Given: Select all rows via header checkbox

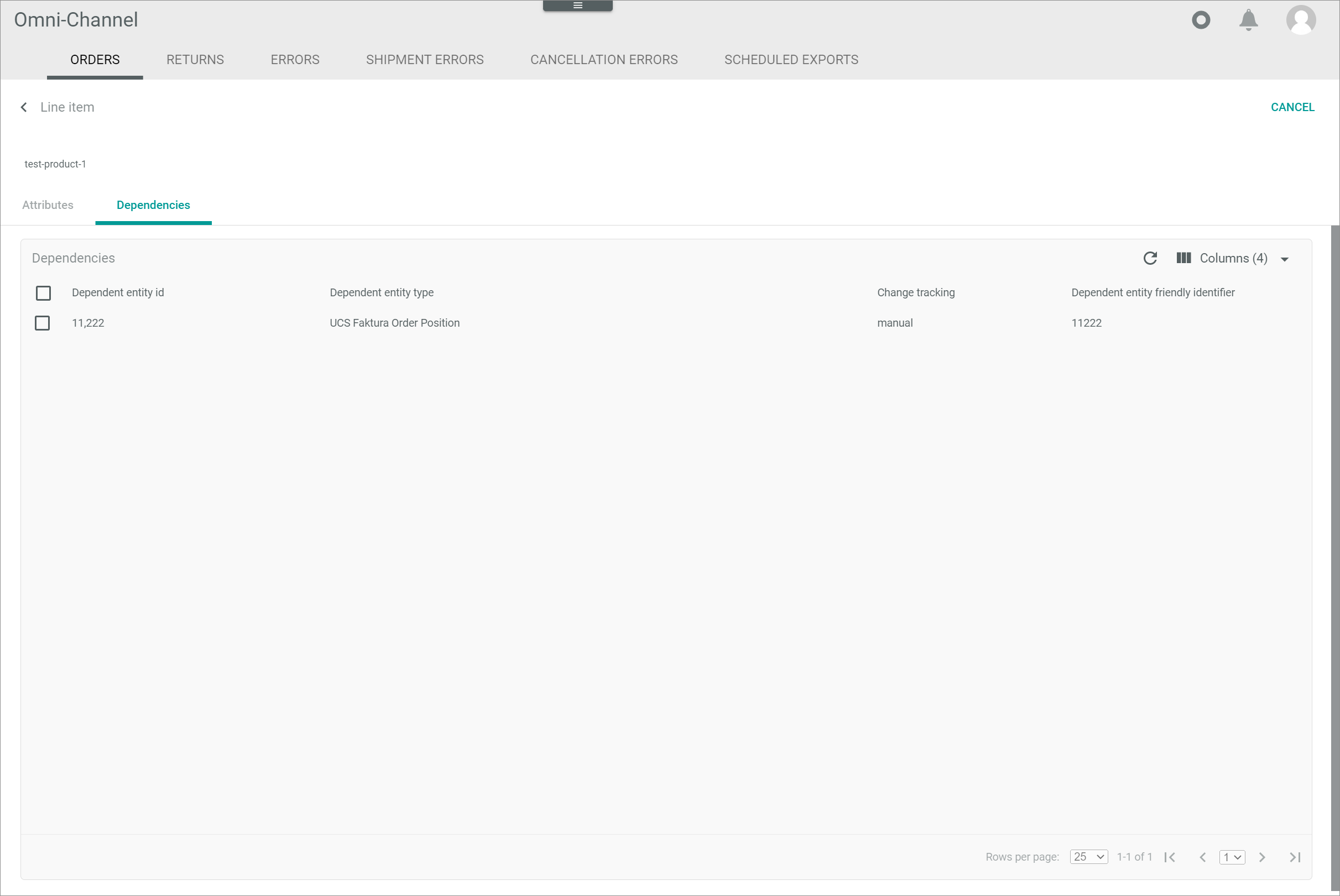Looking at the screenshot, I should pos(43,293).
